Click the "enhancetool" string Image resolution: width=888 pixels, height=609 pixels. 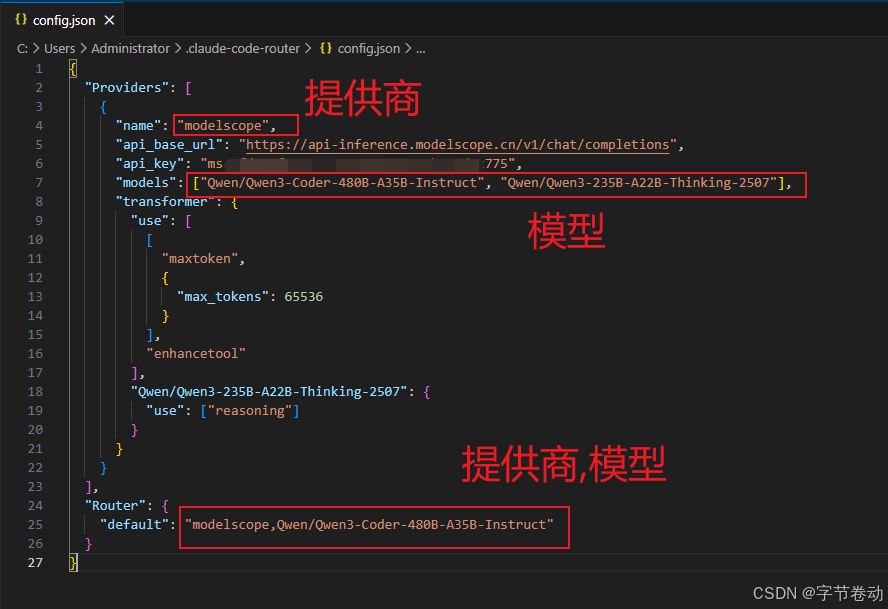(196, 354)
